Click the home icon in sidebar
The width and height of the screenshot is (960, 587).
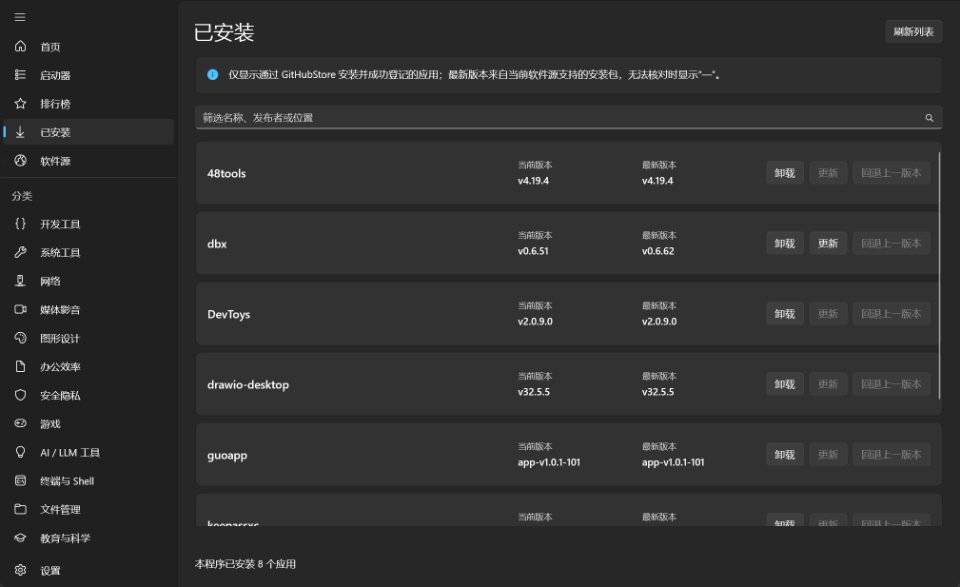point(20,47)
